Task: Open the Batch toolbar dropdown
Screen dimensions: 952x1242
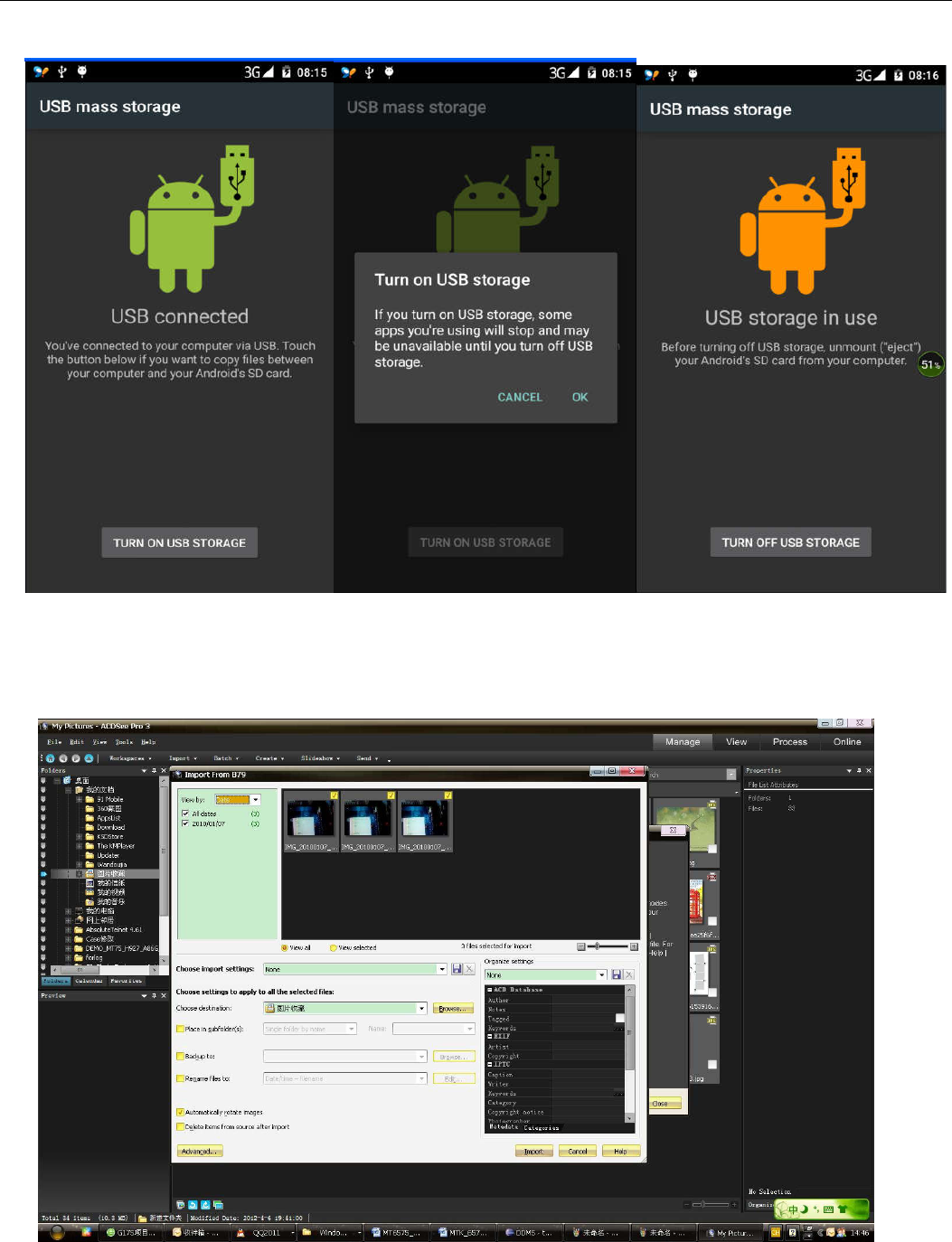Action: click(226, 758)
